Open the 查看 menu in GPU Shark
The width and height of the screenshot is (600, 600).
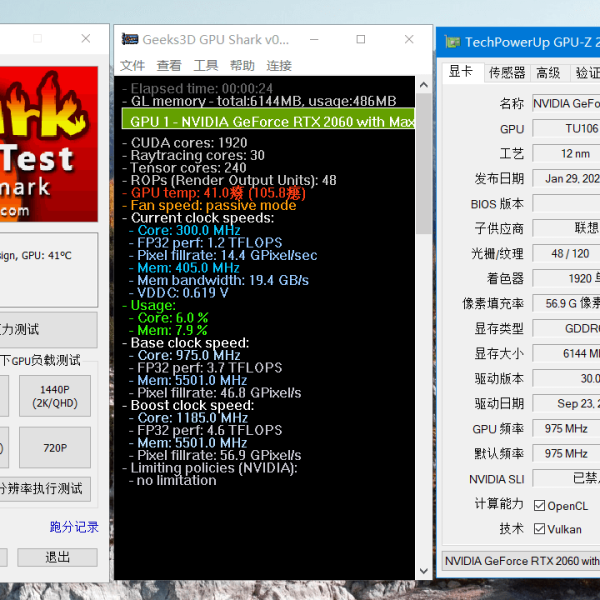click(x=169, y=65)
